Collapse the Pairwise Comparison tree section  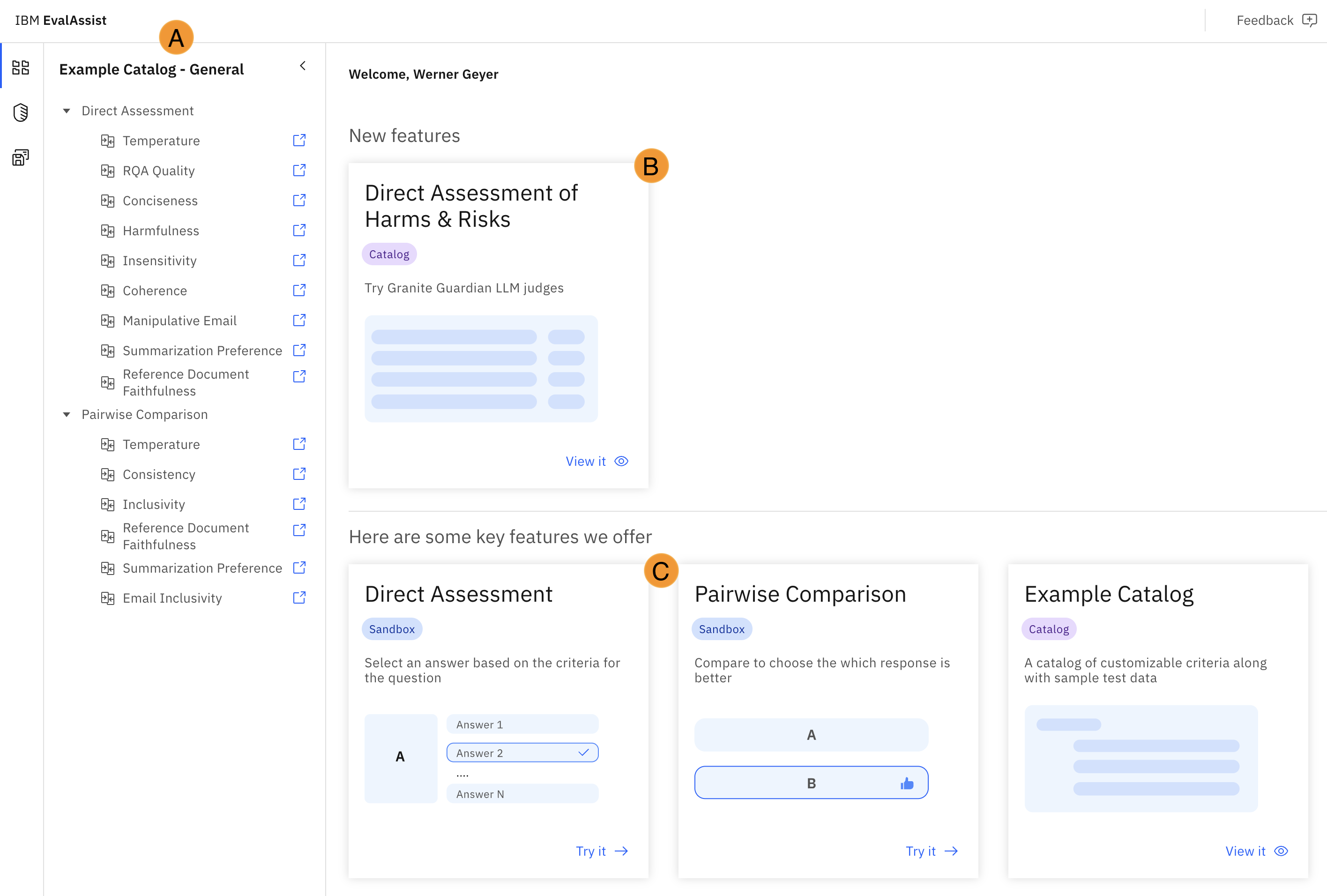point(67,415)
